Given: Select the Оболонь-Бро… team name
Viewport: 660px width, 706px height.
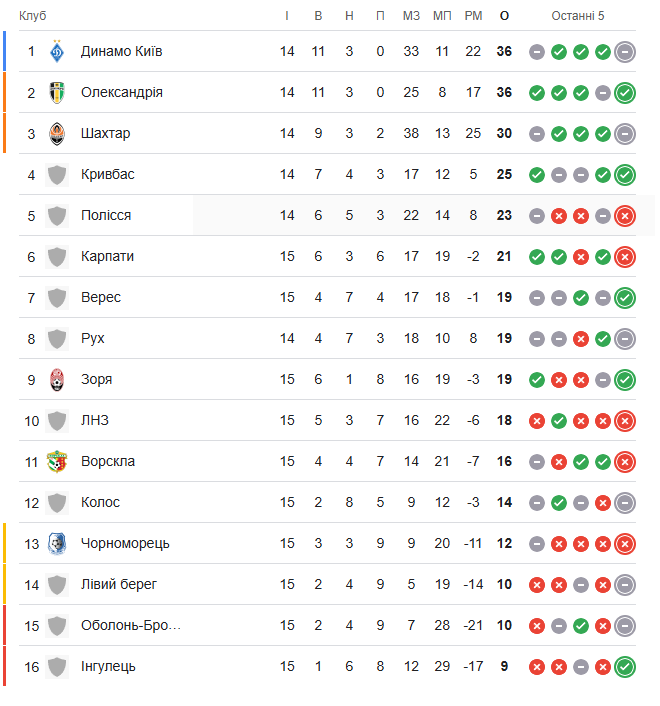Looking at the screenshot, I should coord(131,625).
